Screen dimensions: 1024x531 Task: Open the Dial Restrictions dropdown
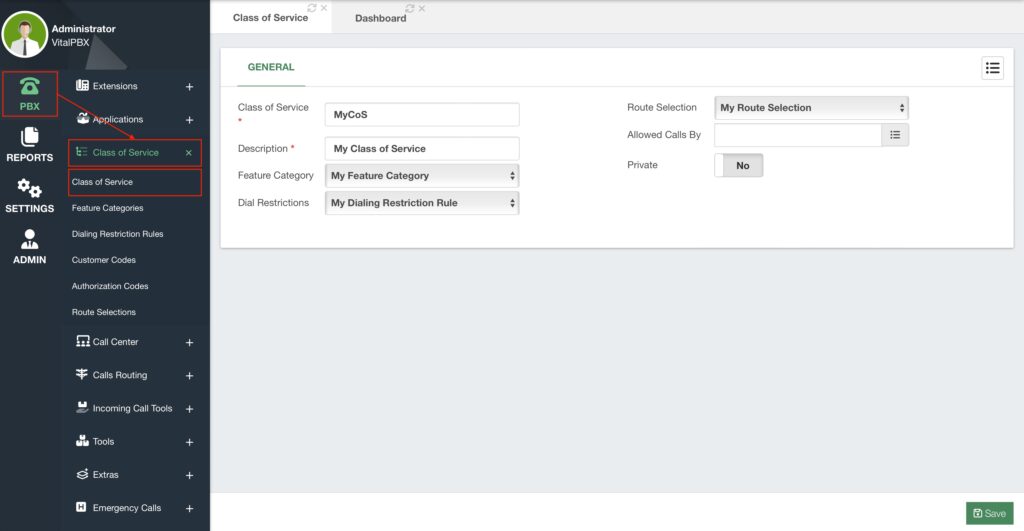click(x=422, y=203)
